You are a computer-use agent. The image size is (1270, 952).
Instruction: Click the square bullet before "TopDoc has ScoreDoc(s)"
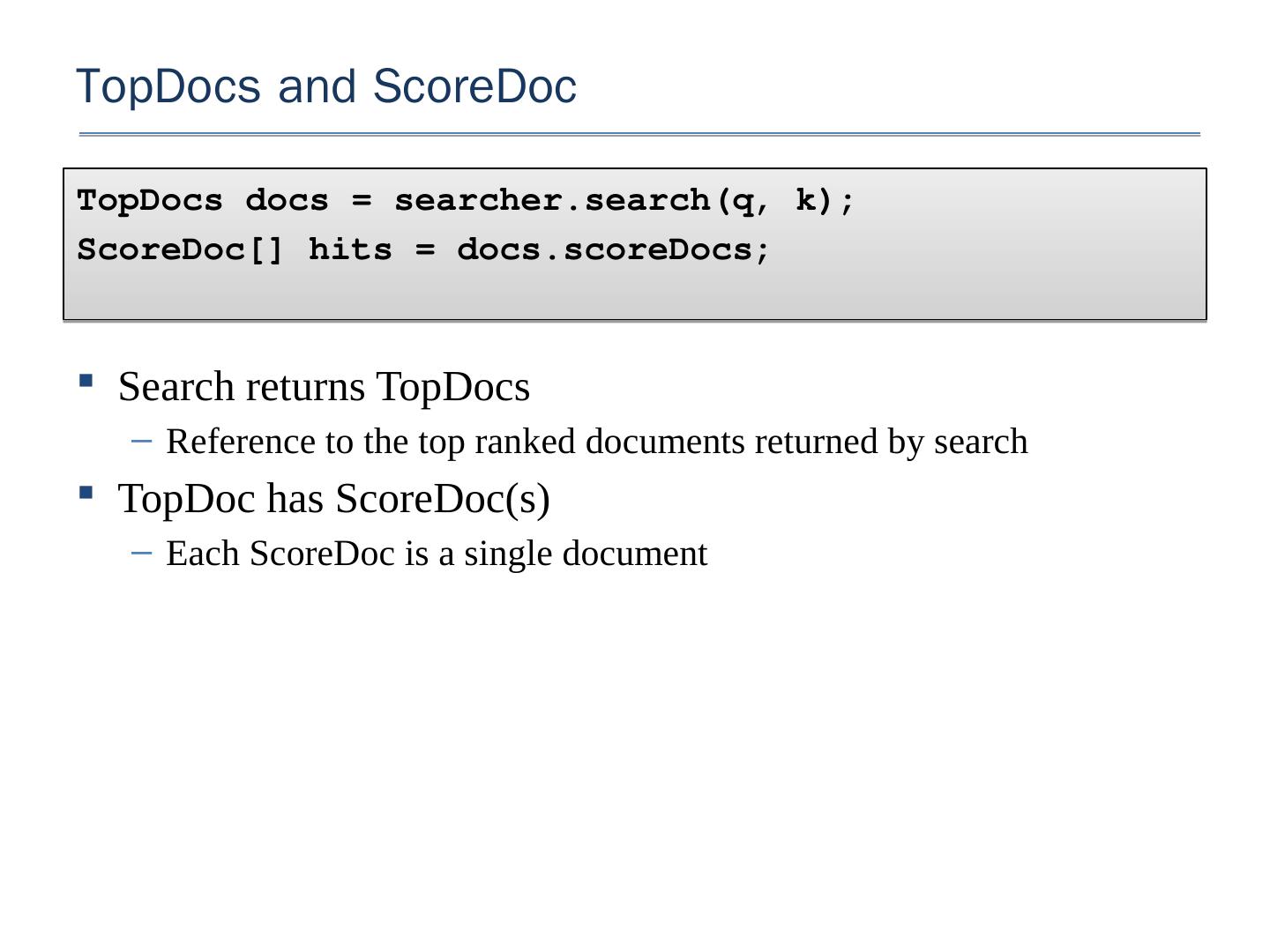point(86,492)
